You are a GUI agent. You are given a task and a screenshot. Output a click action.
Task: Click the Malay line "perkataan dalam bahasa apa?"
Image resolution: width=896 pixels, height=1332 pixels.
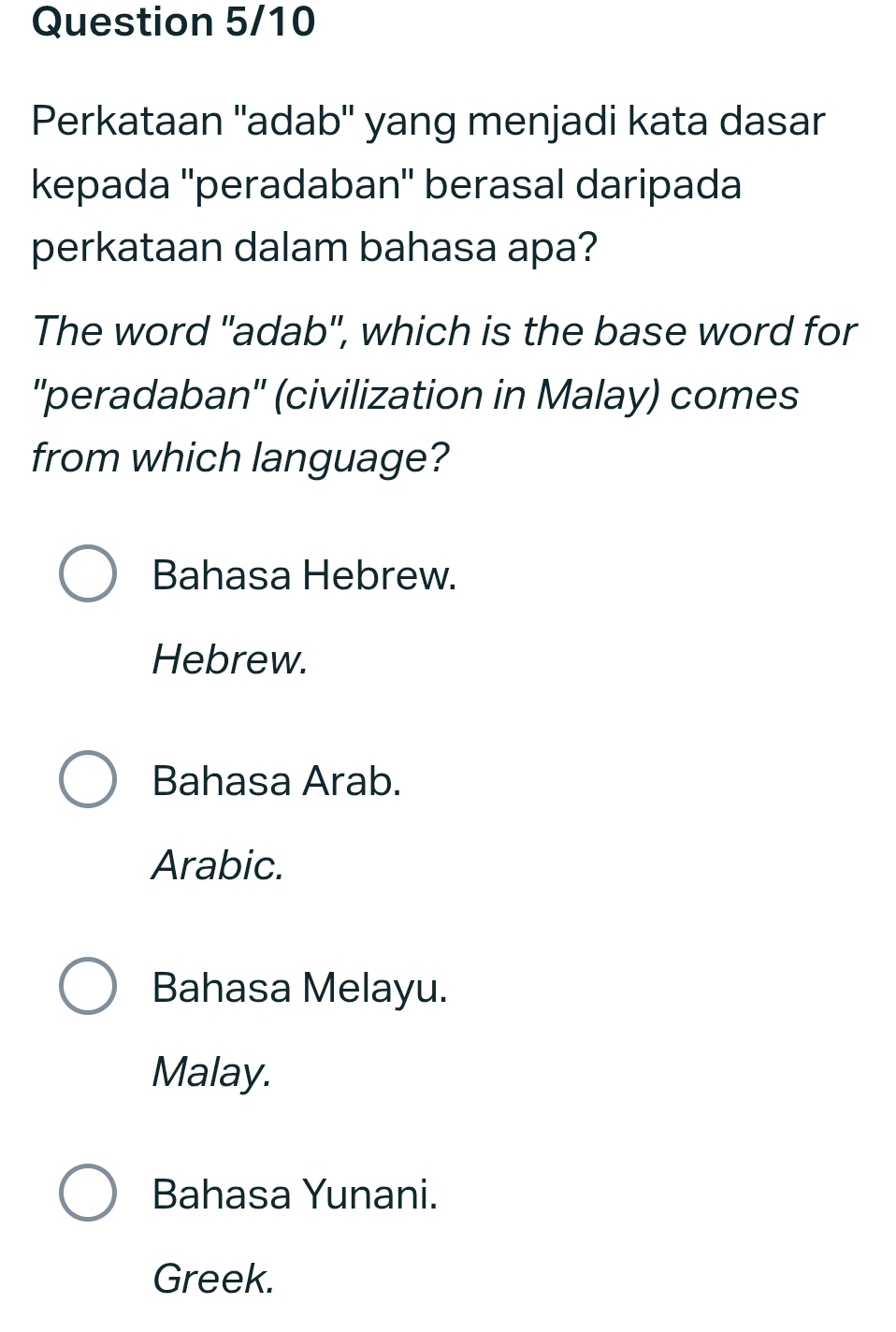pyautogui.click(x=314, y=248)
